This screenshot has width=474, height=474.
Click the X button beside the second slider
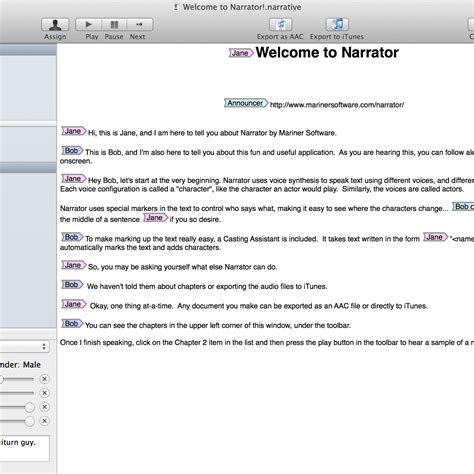click(44, 393)
